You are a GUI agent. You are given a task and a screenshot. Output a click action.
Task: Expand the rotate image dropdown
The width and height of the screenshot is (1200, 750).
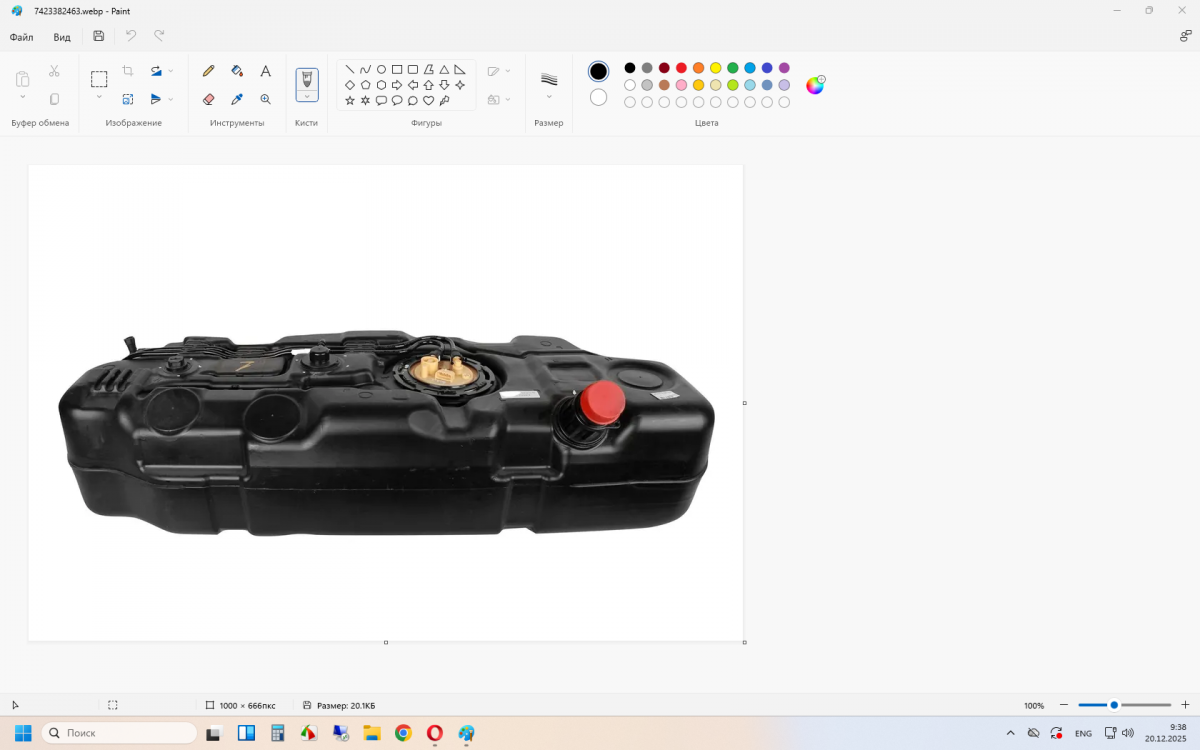tap(171, 71)
